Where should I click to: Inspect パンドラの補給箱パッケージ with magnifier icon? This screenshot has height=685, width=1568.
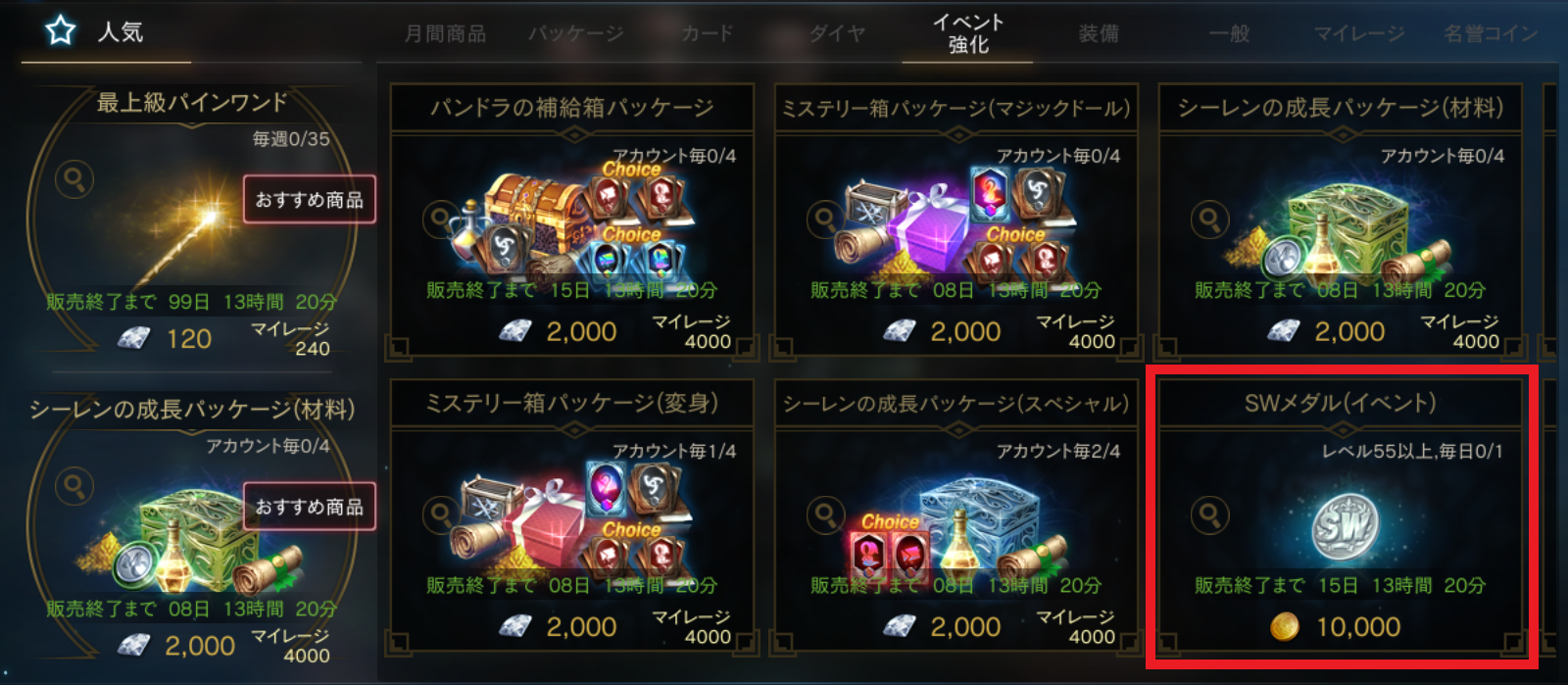(x=441, y=220)
